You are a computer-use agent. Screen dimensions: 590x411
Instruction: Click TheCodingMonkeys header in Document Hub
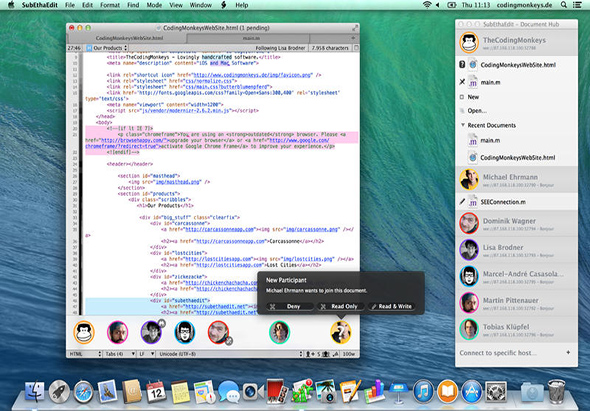516,43
